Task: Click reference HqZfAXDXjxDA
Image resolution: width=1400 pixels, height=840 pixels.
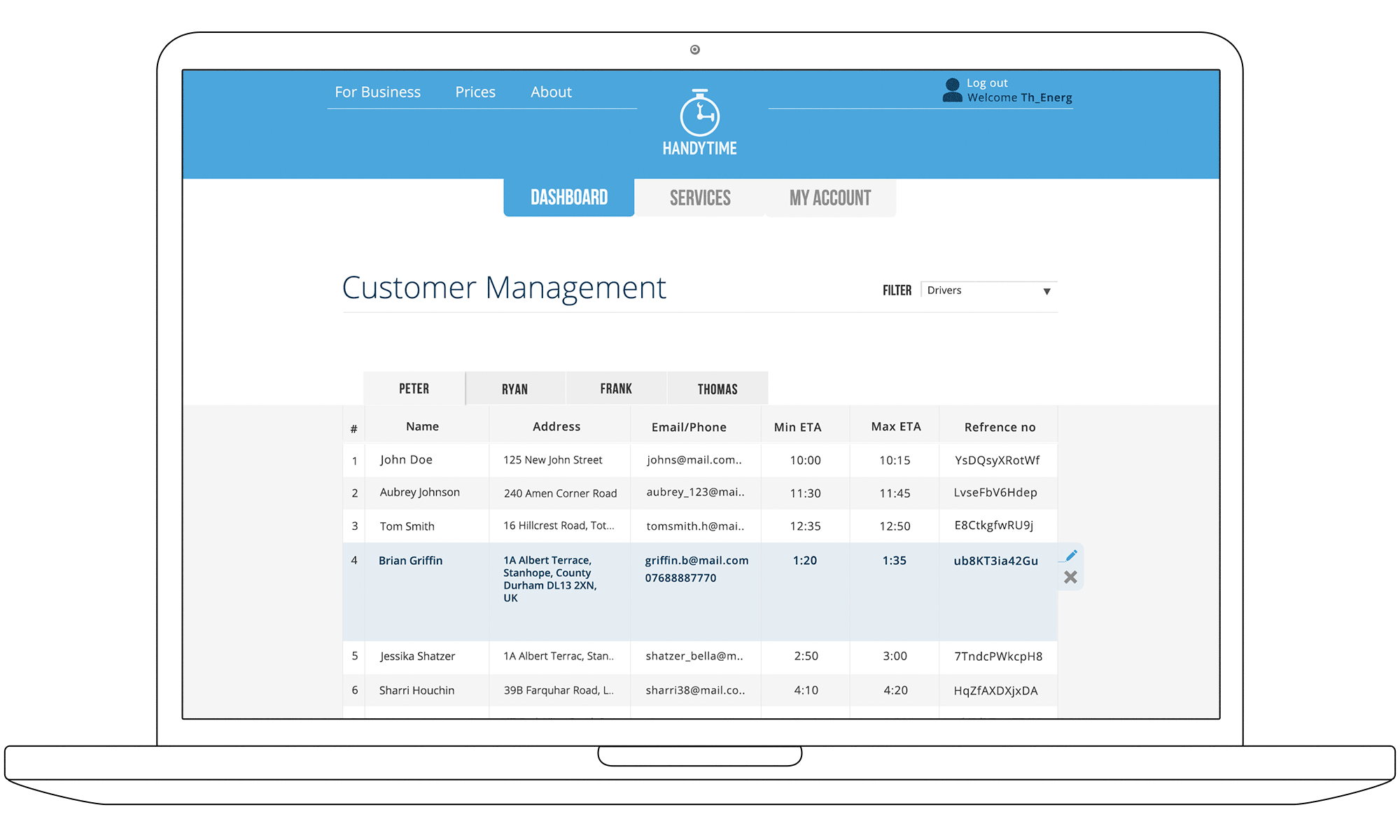Action: coord(995,690)
